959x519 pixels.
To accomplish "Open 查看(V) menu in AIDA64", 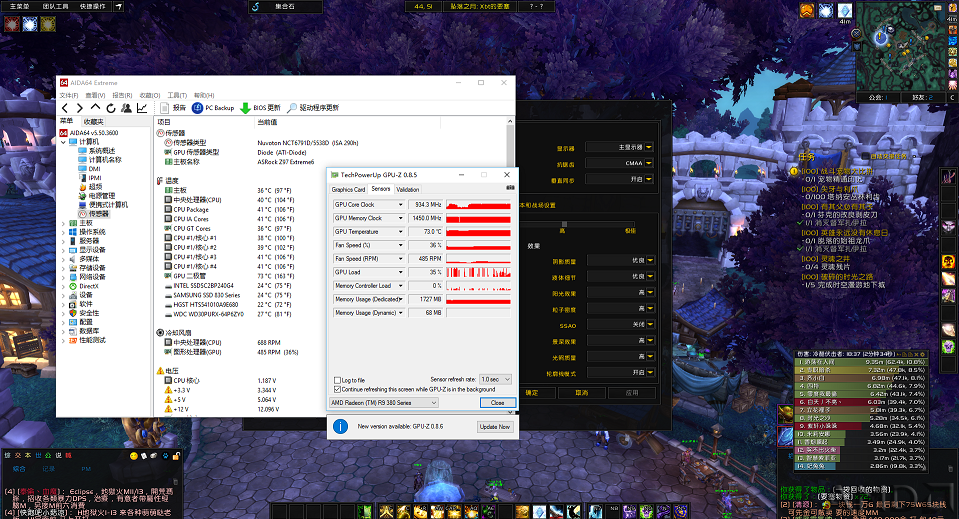I will point(95,95).
